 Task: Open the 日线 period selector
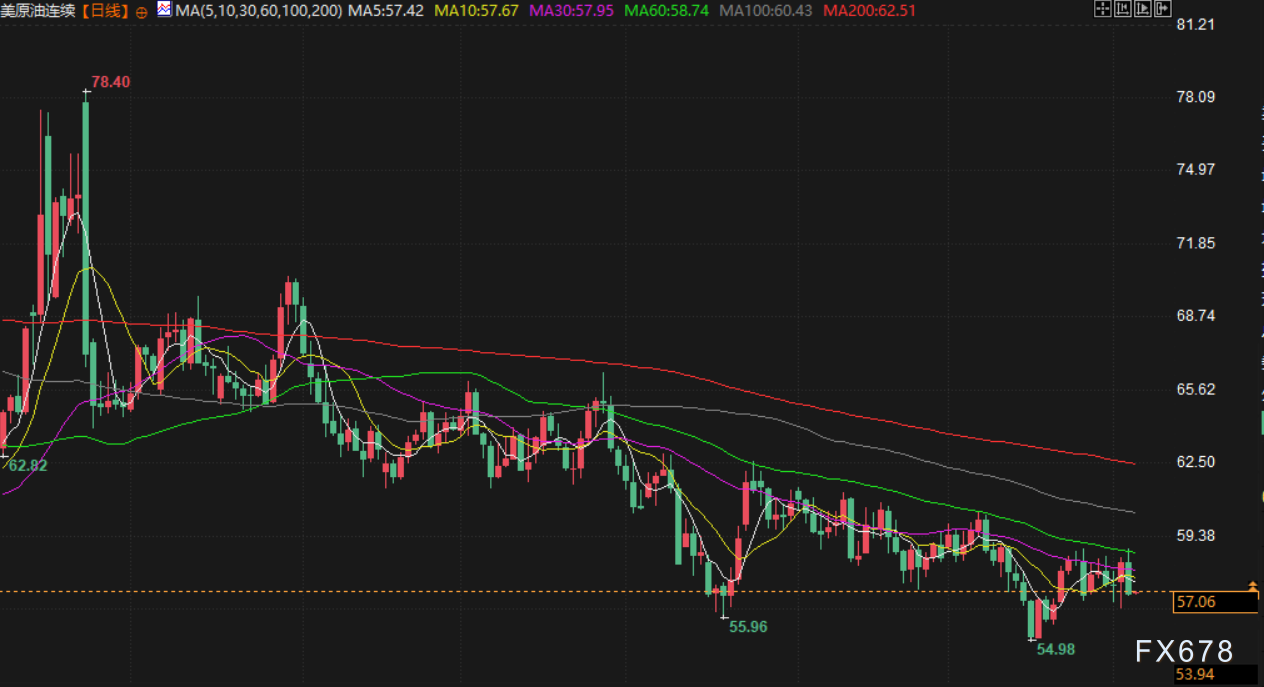(x=104, y=11)
